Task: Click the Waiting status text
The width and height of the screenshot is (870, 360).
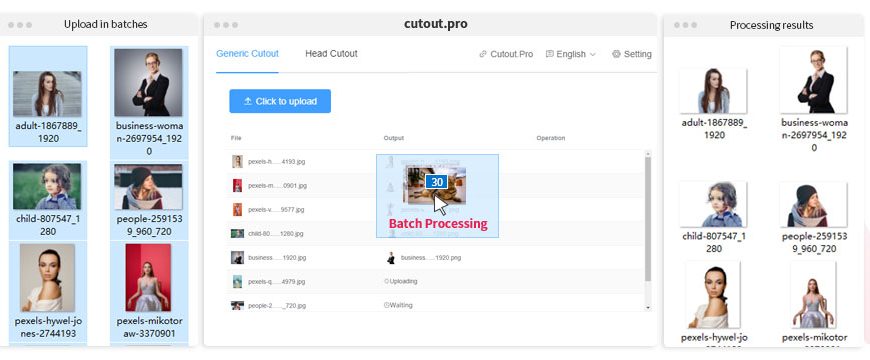Action: (401, 305)
